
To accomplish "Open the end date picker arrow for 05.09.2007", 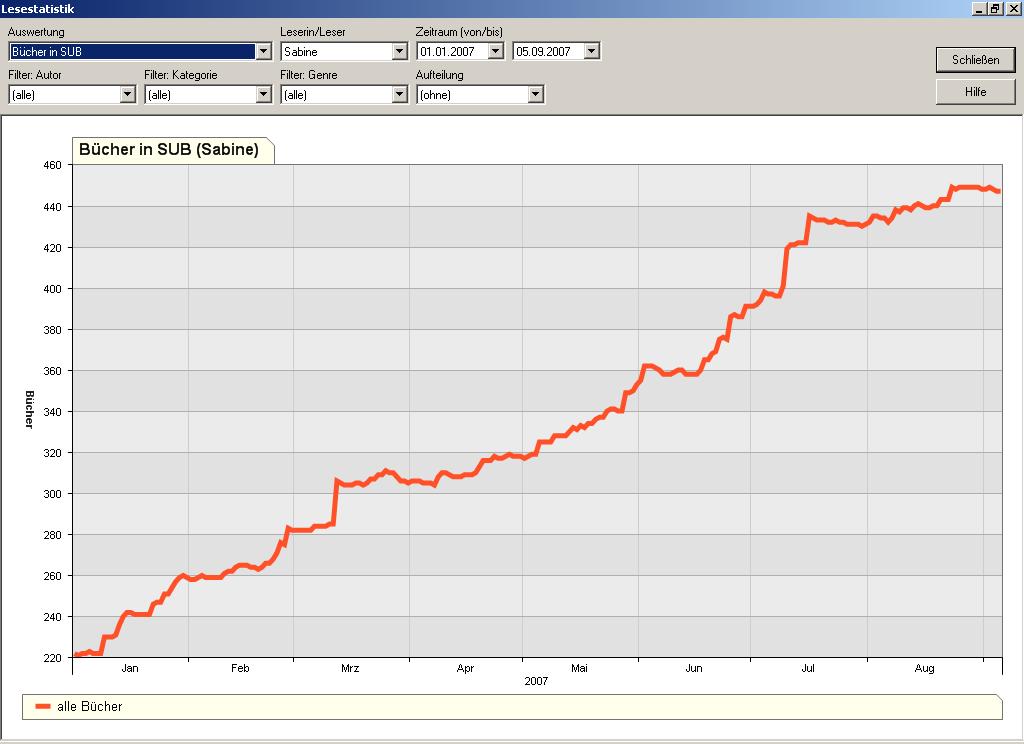I will [x=592, y=51].
